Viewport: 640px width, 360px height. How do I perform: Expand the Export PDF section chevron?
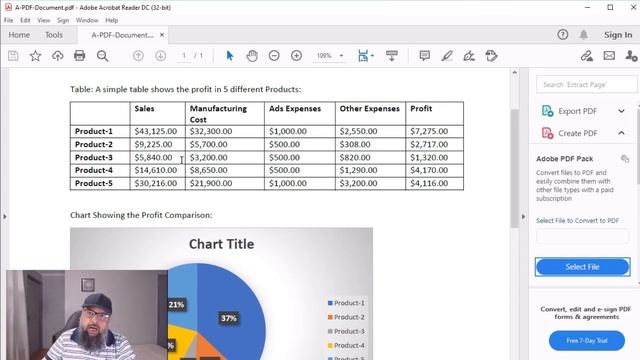621,111
